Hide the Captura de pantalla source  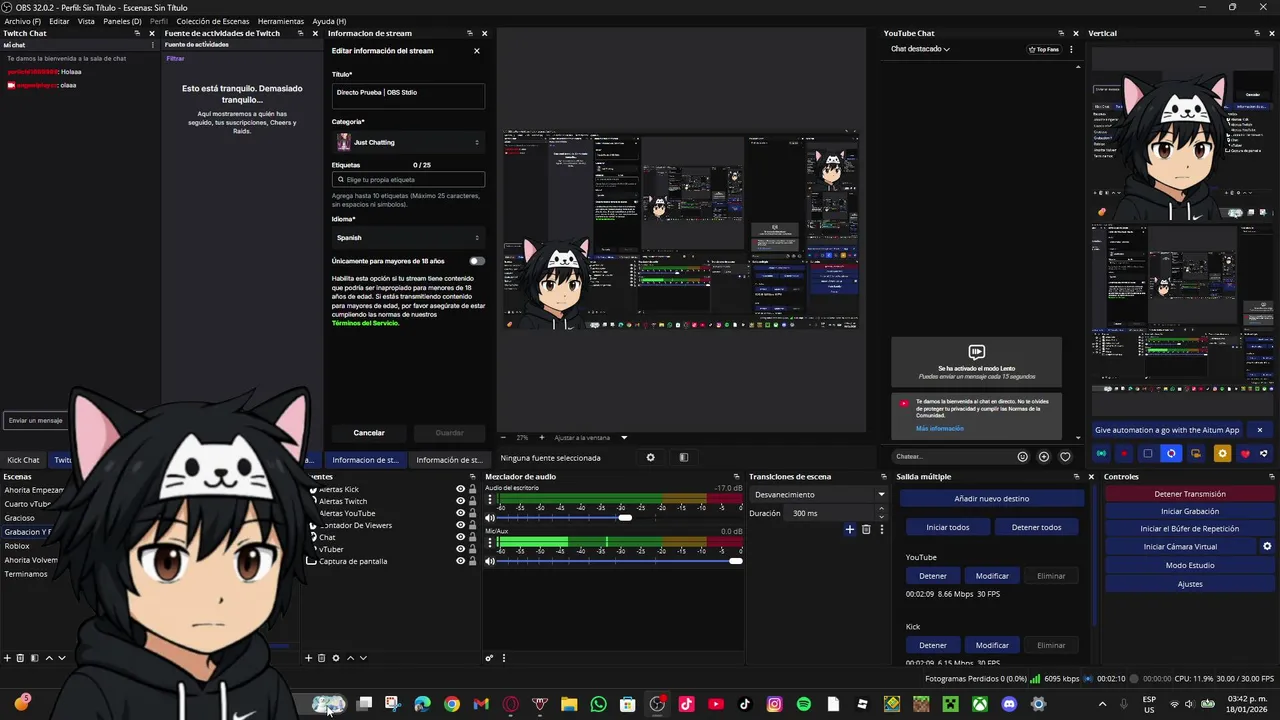pyautogui.click(x=460, y=561)
